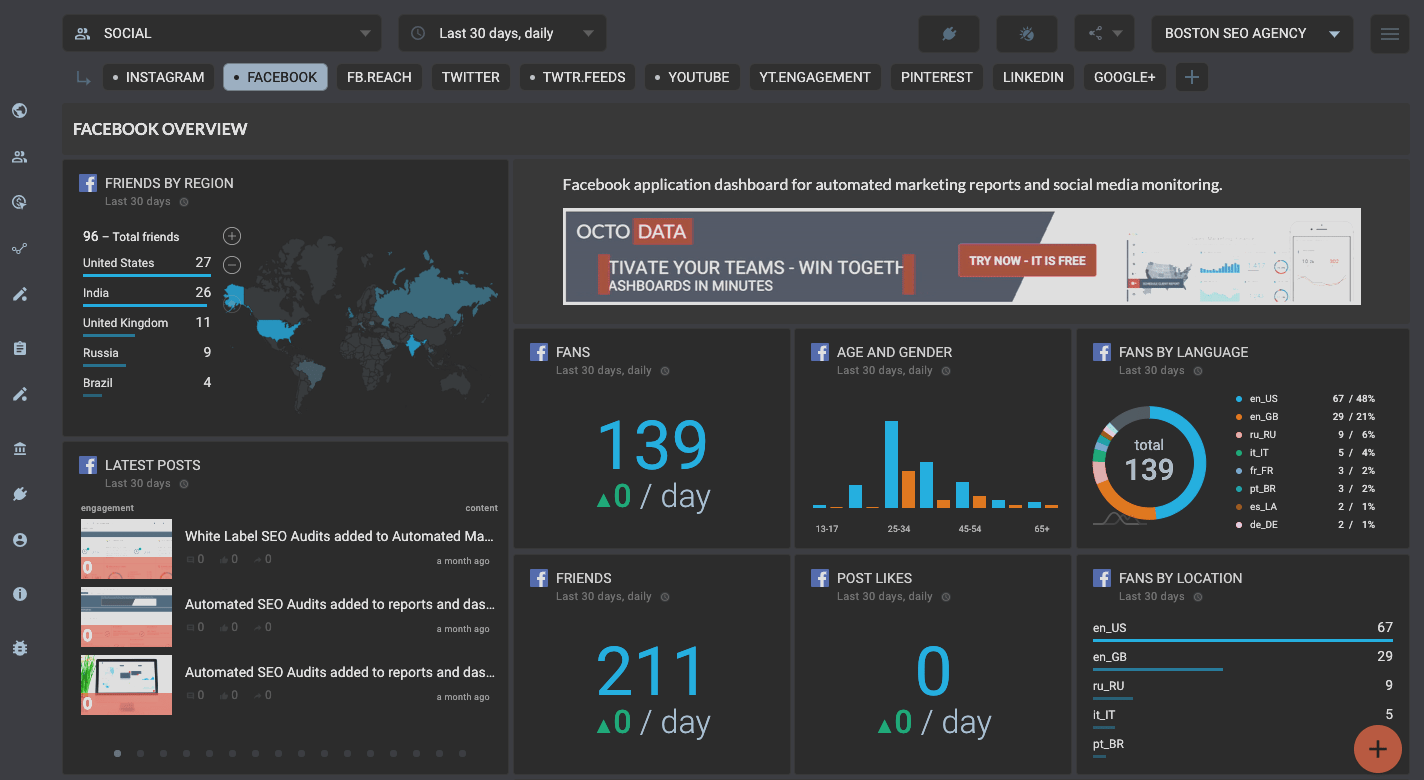Image resolution: width=1424 pixels, height=780 pixels.
Task: Click the orange en_GB legend dot
Action: 1239,417
